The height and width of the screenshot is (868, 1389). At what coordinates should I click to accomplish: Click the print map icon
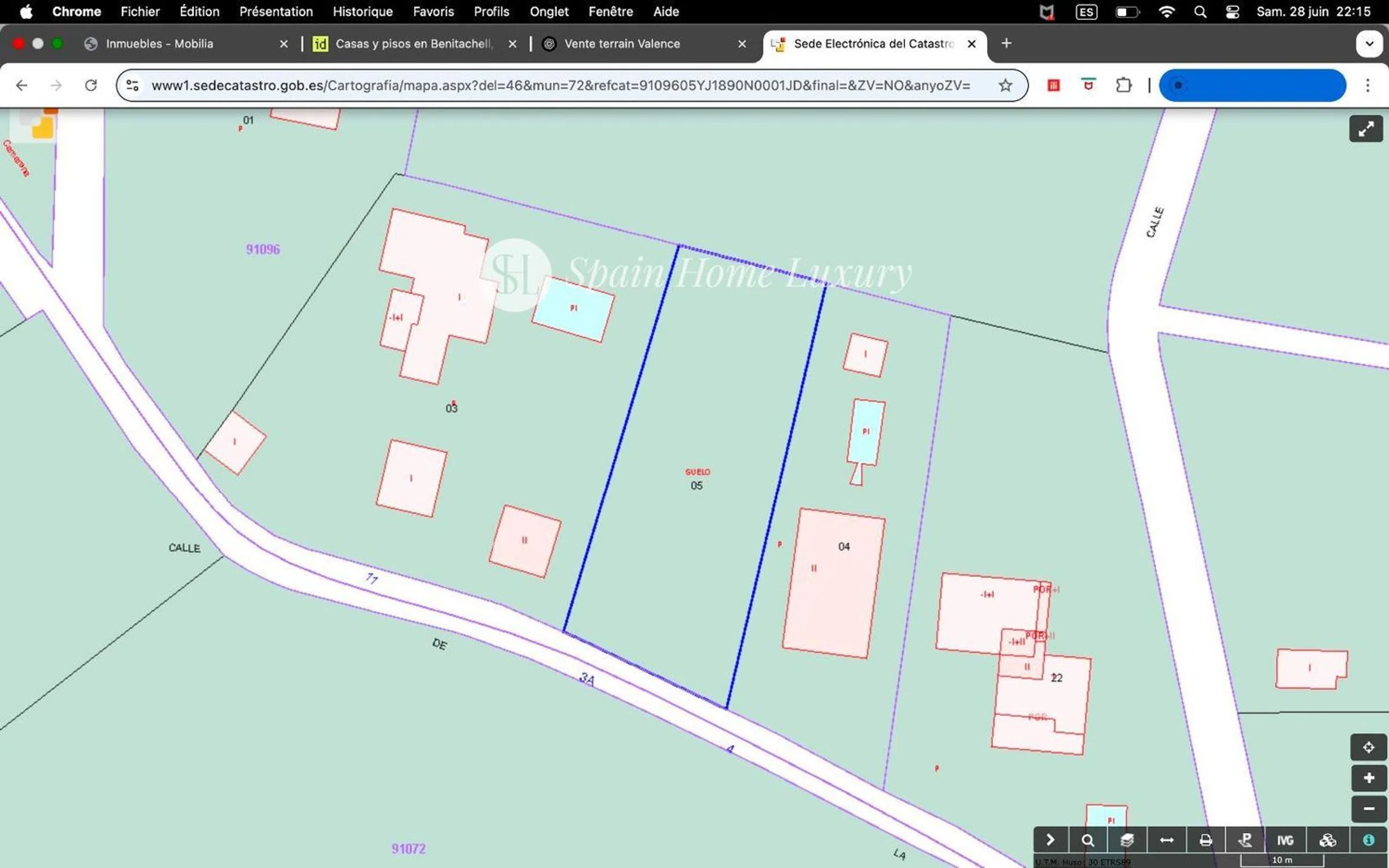[1205, 840]
